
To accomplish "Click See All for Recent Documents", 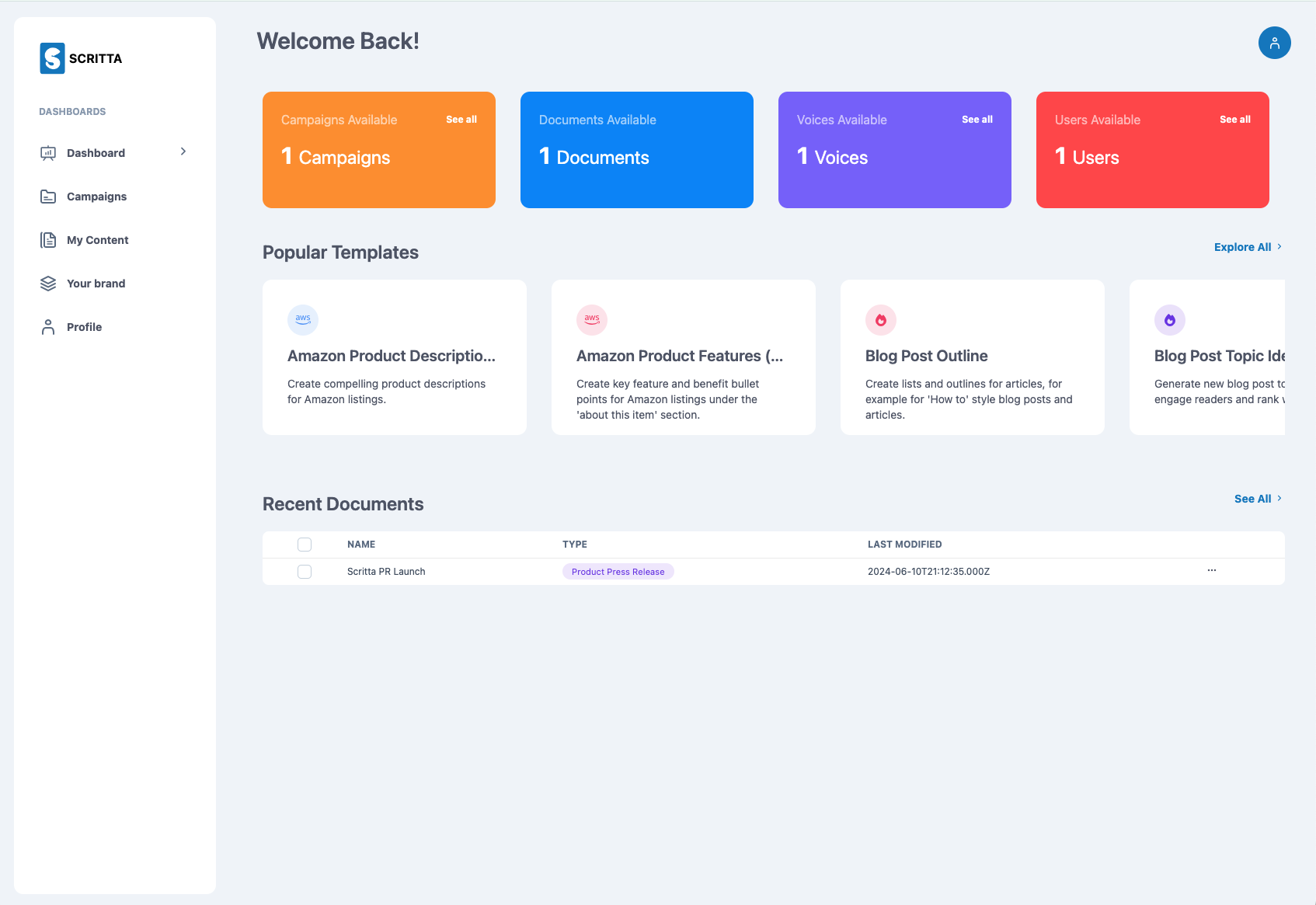I will coord(1252,499).
